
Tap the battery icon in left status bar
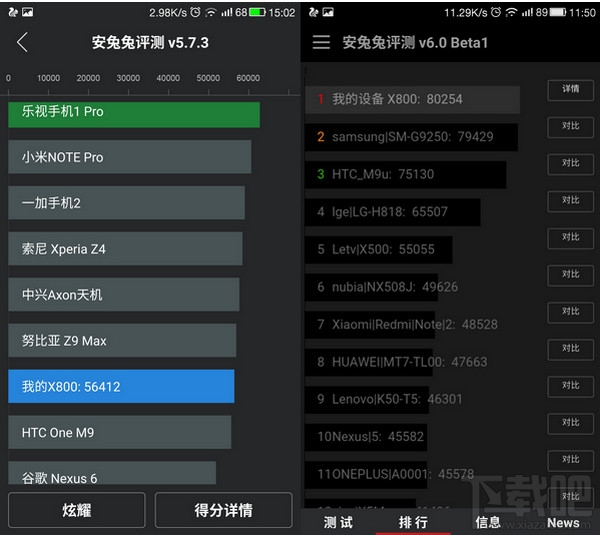point(257,12)
